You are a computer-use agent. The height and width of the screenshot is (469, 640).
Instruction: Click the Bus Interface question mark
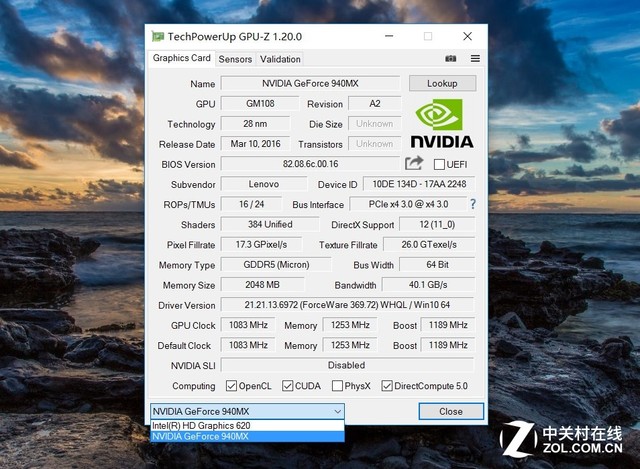pos(473,204)
